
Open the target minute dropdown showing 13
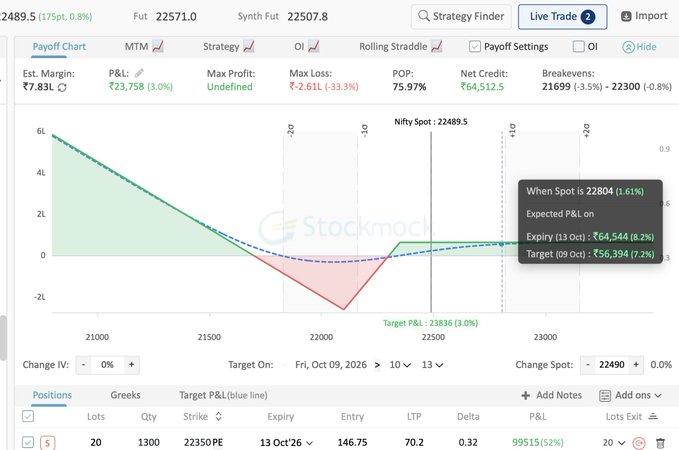pyautogui.click(x=432, y=365)
